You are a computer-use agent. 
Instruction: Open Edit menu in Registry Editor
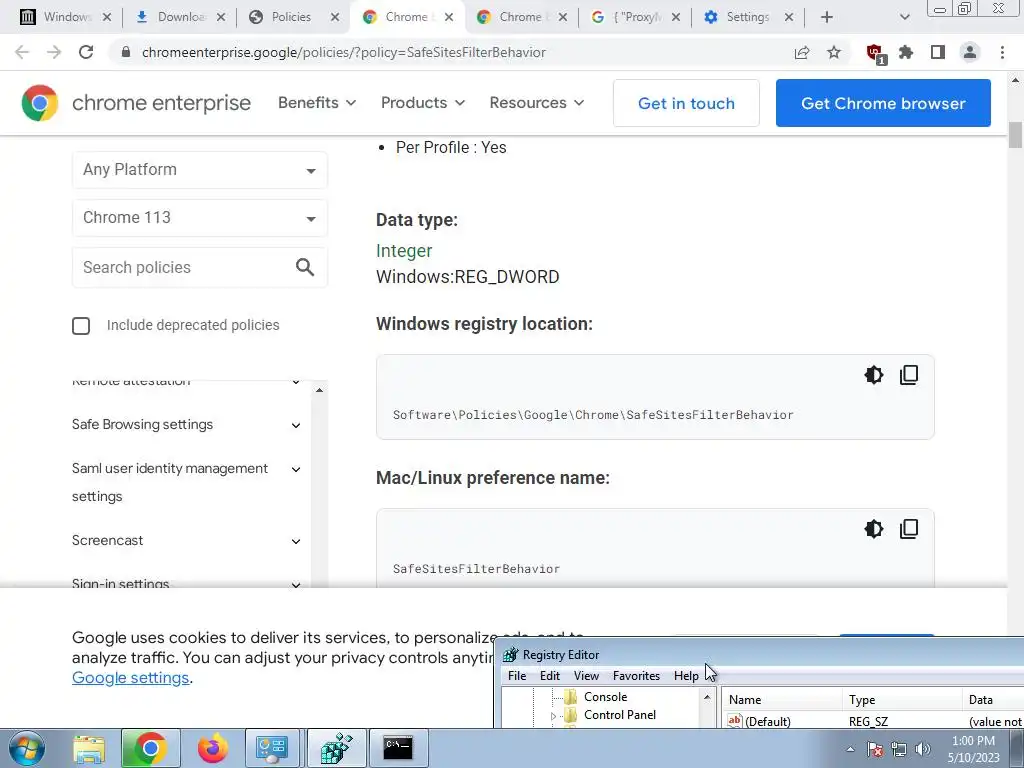coord(549,676)
